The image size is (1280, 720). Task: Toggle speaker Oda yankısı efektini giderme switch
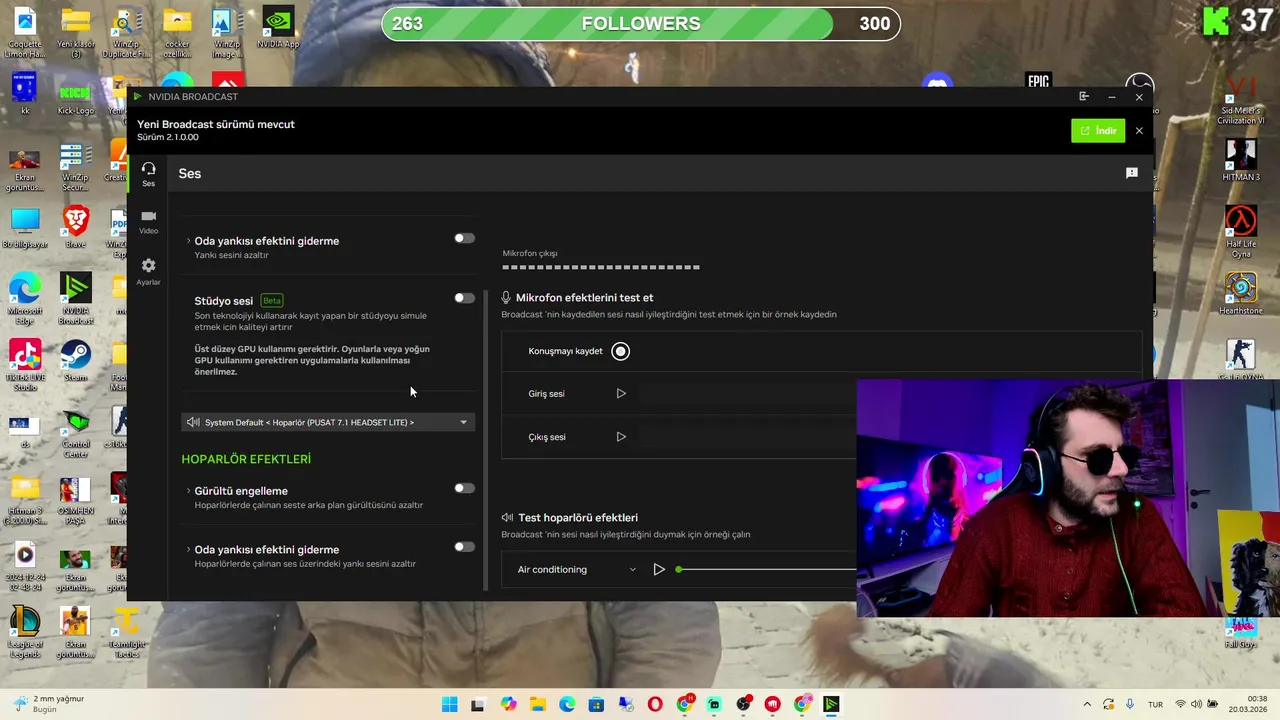click(x=464, y=547)
